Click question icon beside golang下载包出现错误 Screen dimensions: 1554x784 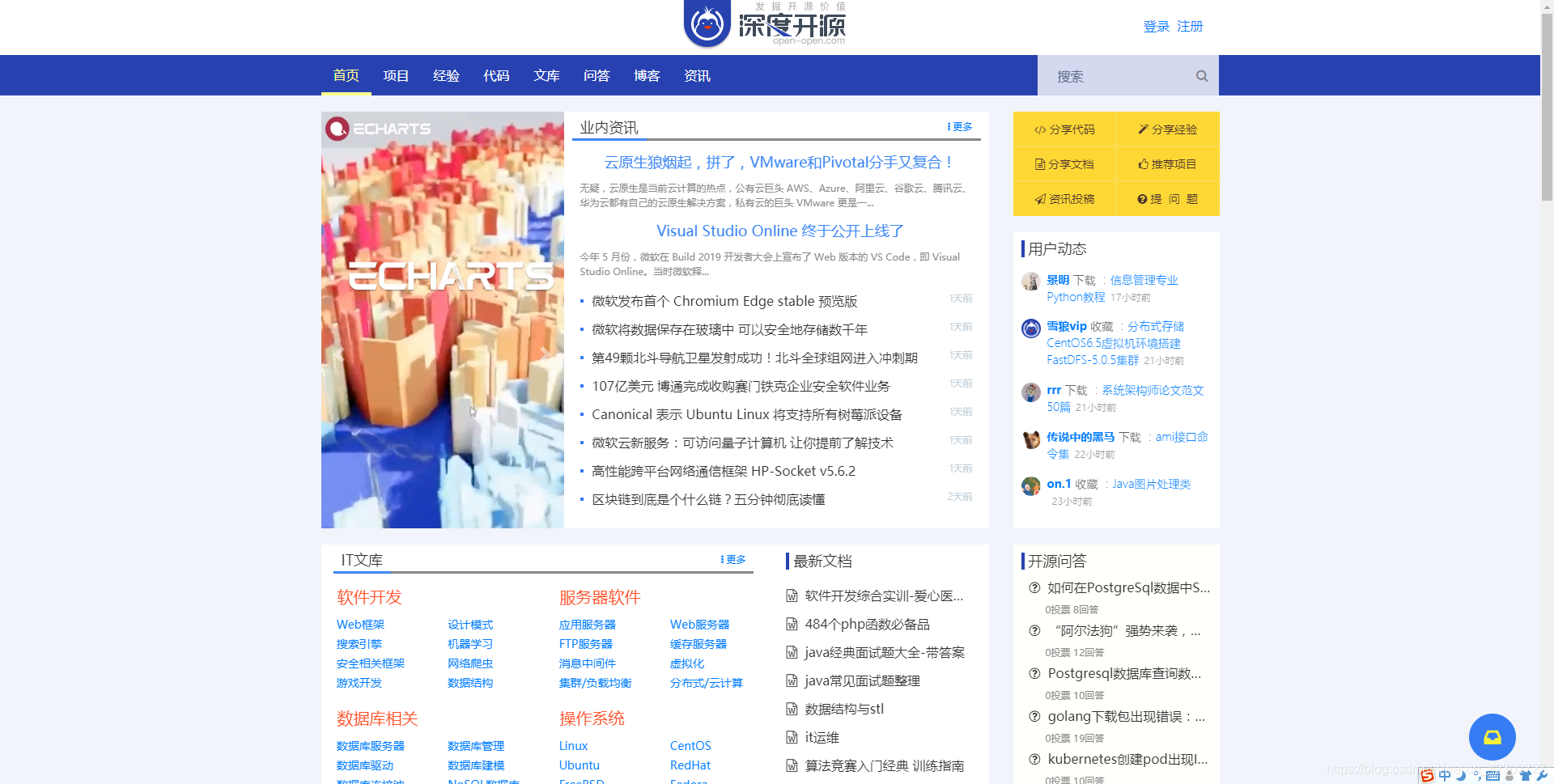[1034, 717]
